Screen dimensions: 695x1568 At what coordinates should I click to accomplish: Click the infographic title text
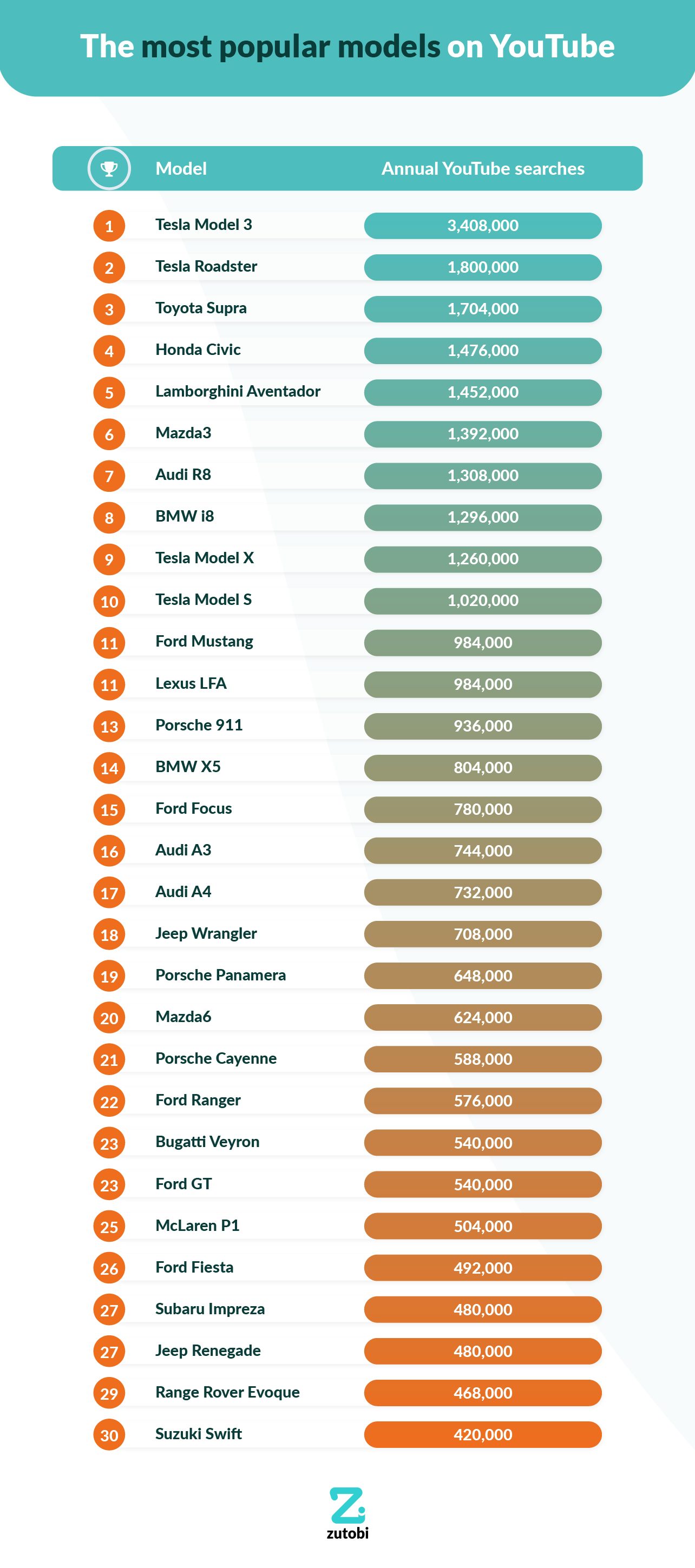pyautogui.click(x=347, y=47)
